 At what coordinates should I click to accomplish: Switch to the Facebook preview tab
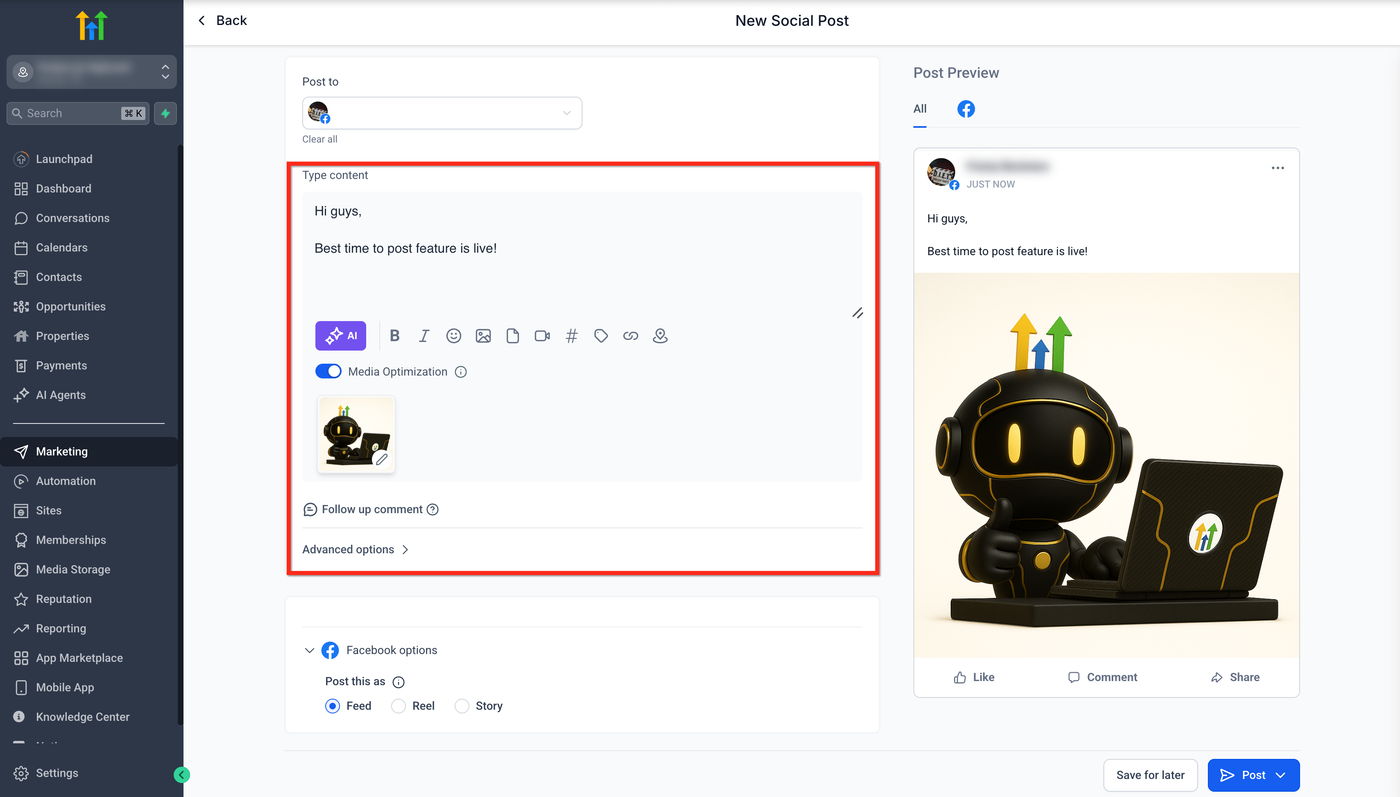(966, 109)
